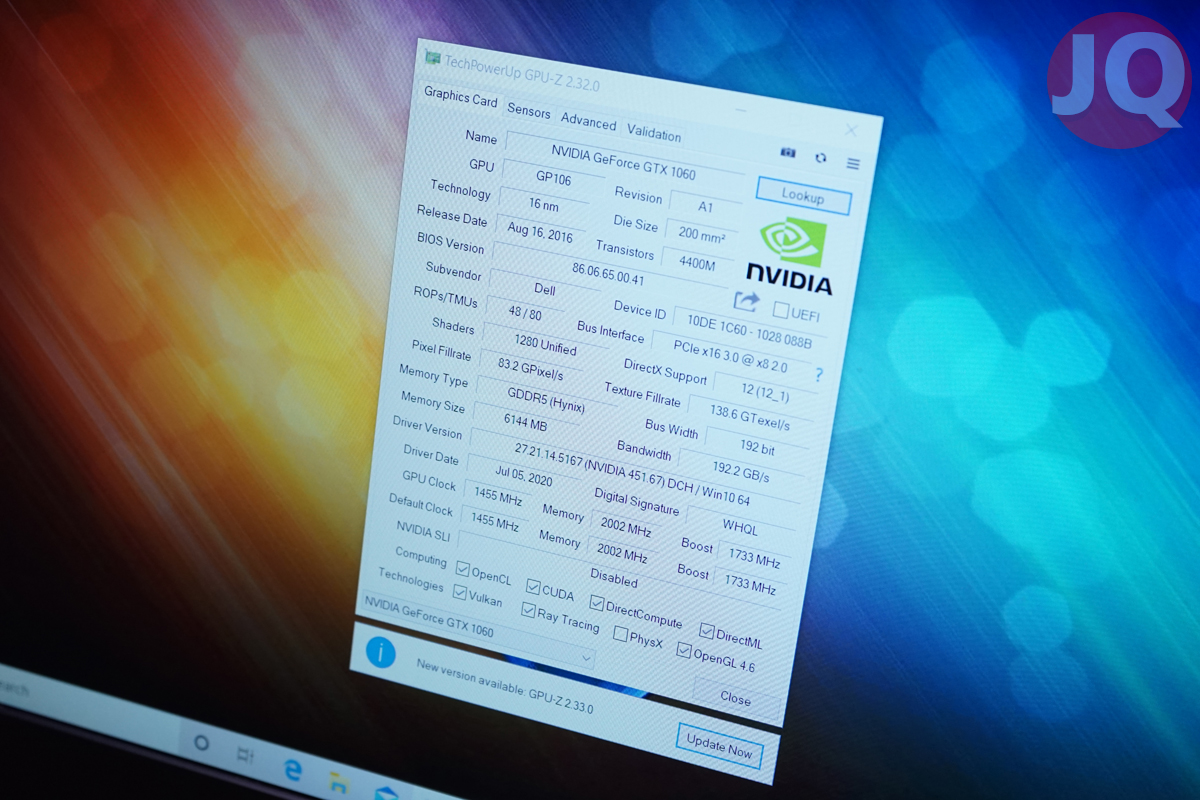This screenshot has width=1200, height=800.
Task: Toggle the Vulkan checkbox
Action: 460,592
